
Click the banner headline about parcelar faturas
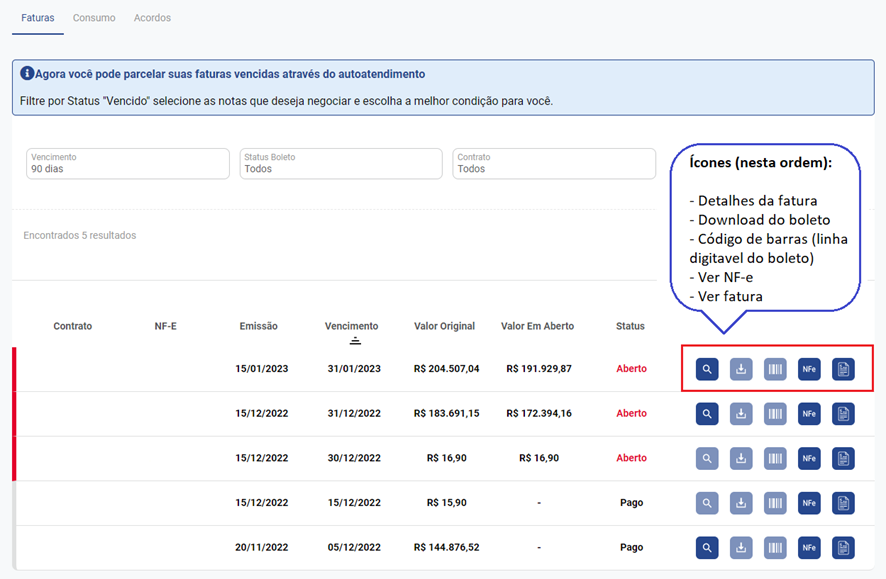pyautogui.click(x=230, y=74)
